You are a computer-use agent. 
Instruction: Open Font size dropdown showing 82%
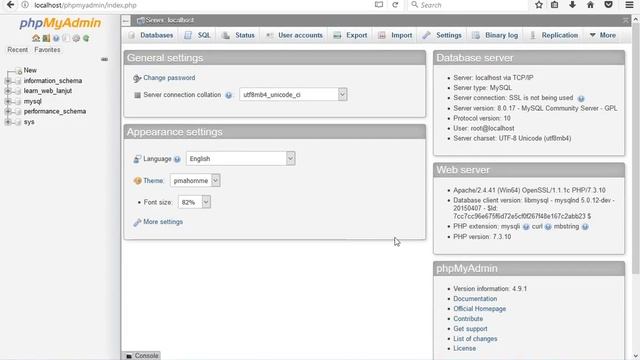click(x=194, y=202)
